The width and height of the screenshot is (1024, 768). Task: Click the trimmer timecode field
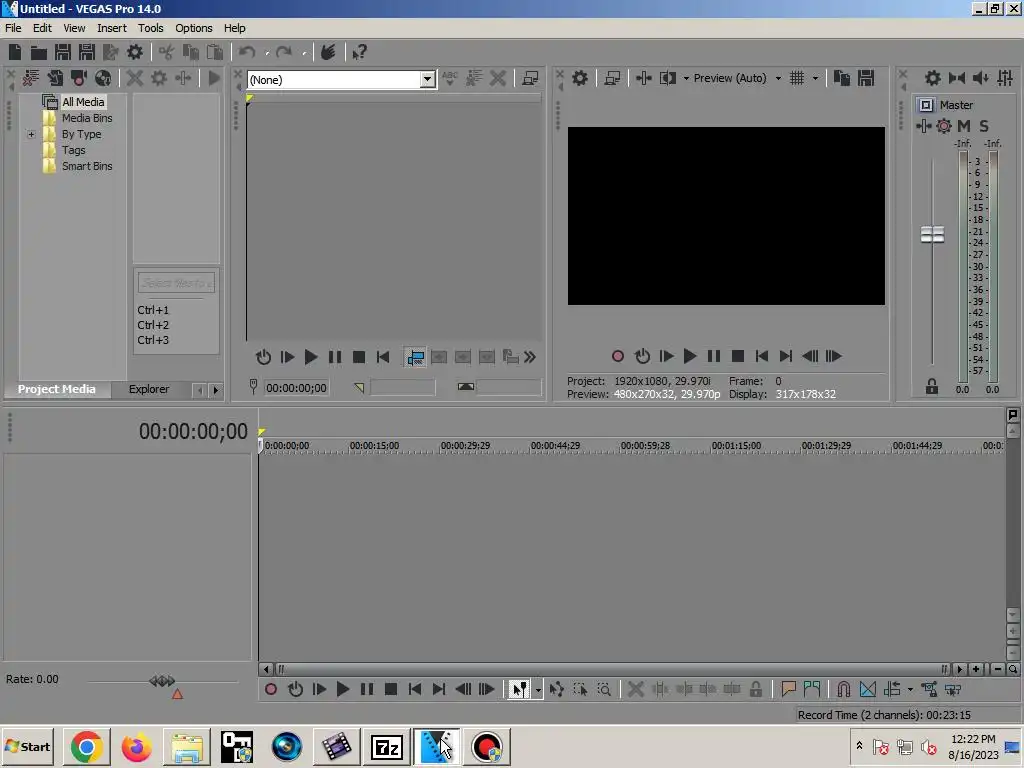pos(296,388)
